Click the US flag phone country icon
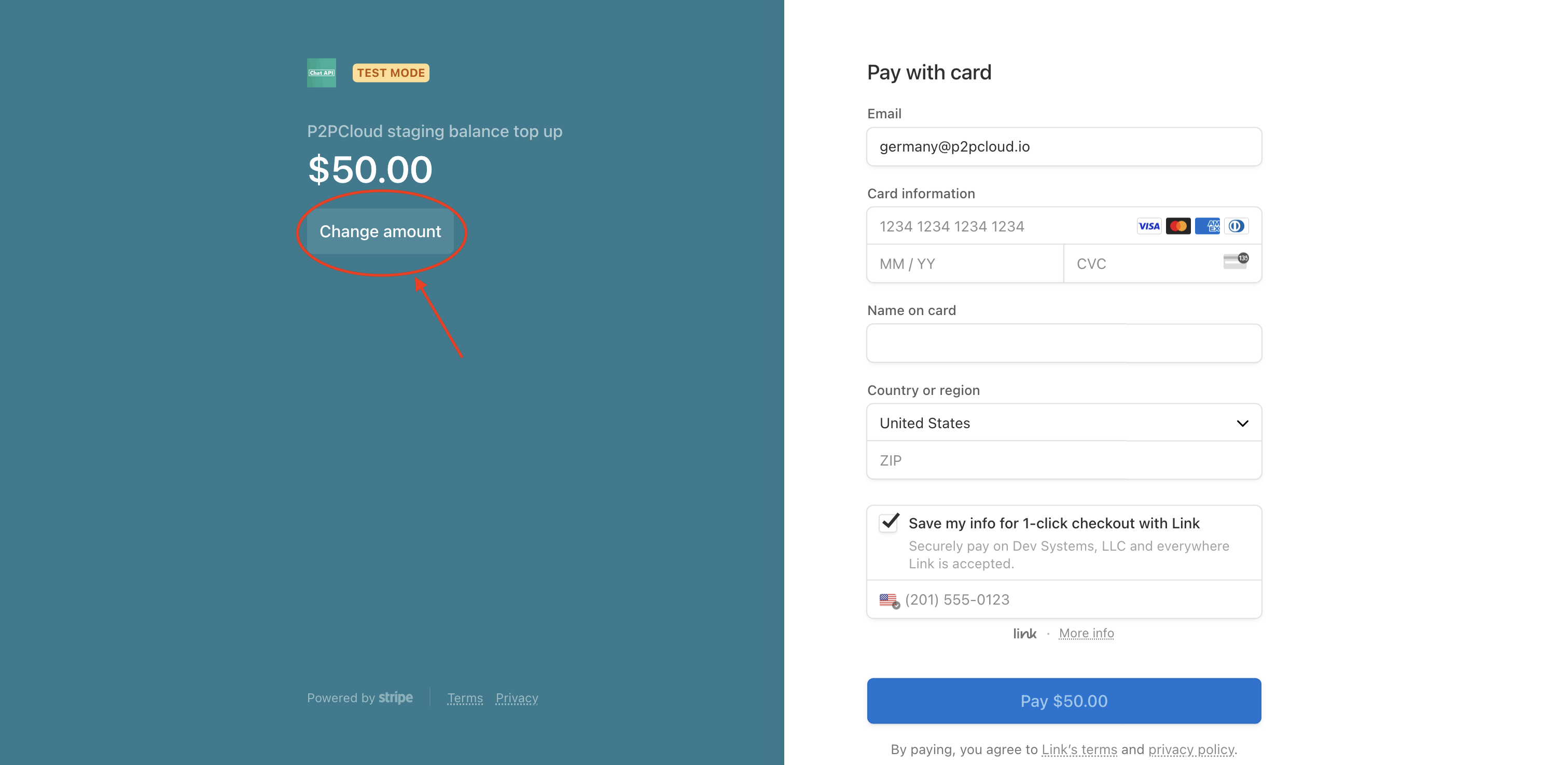This screenshot has height=765, width=1568. [889, 600]
